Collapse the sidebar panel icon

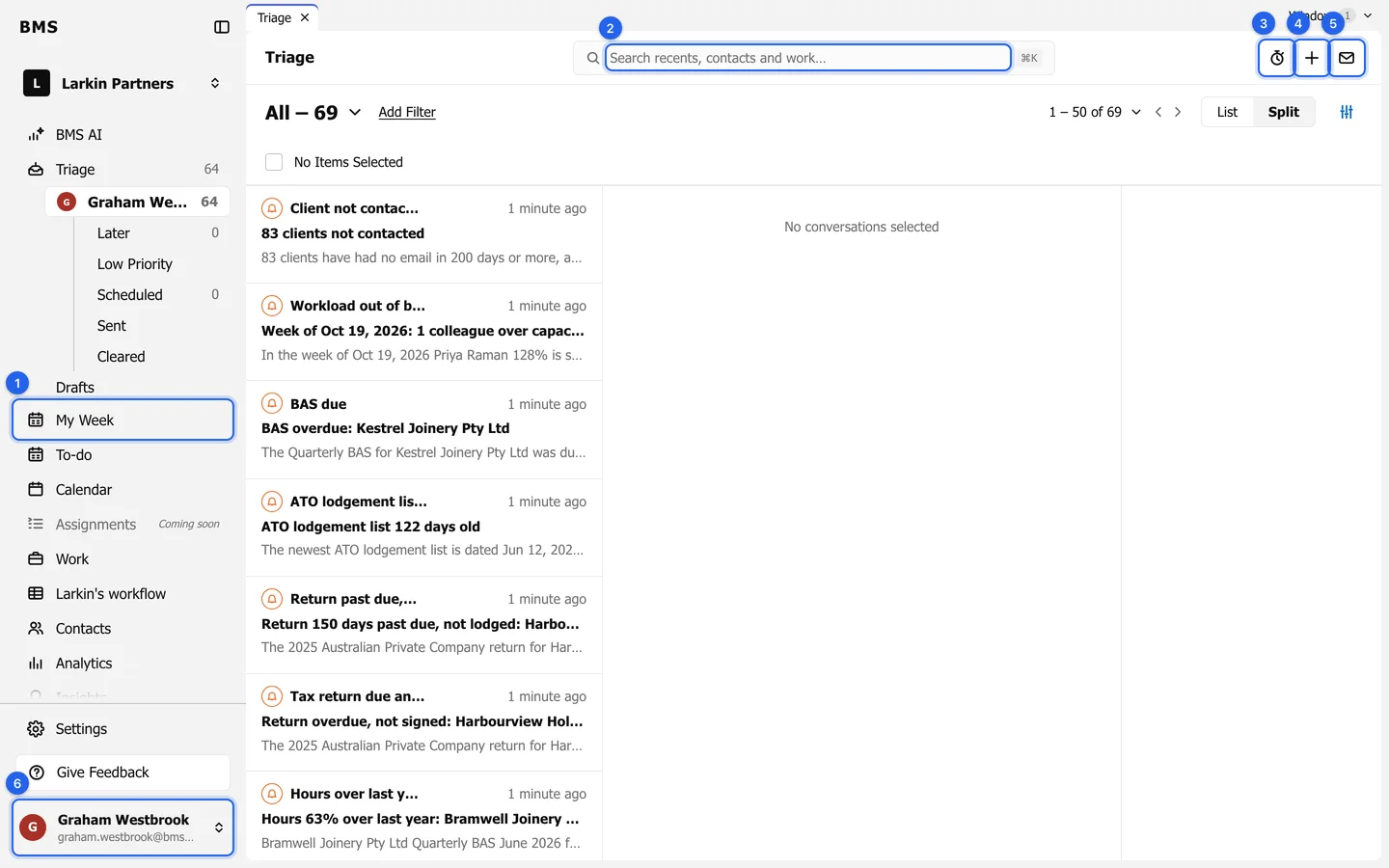[222, 27]
